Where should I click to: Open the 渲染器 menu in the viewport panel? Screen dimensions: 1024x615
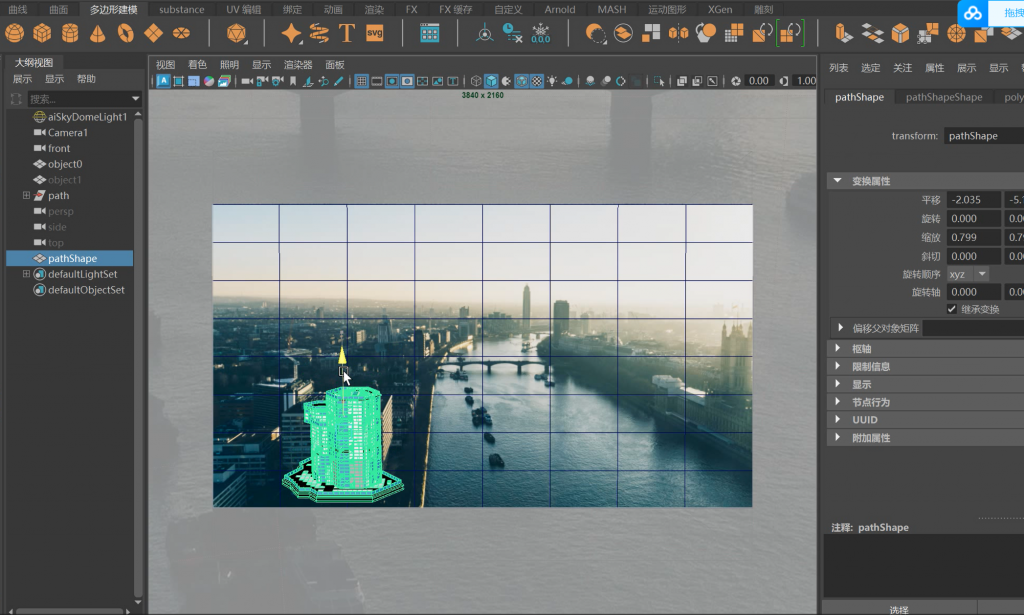pyautogui.click(x=298, y=65)
